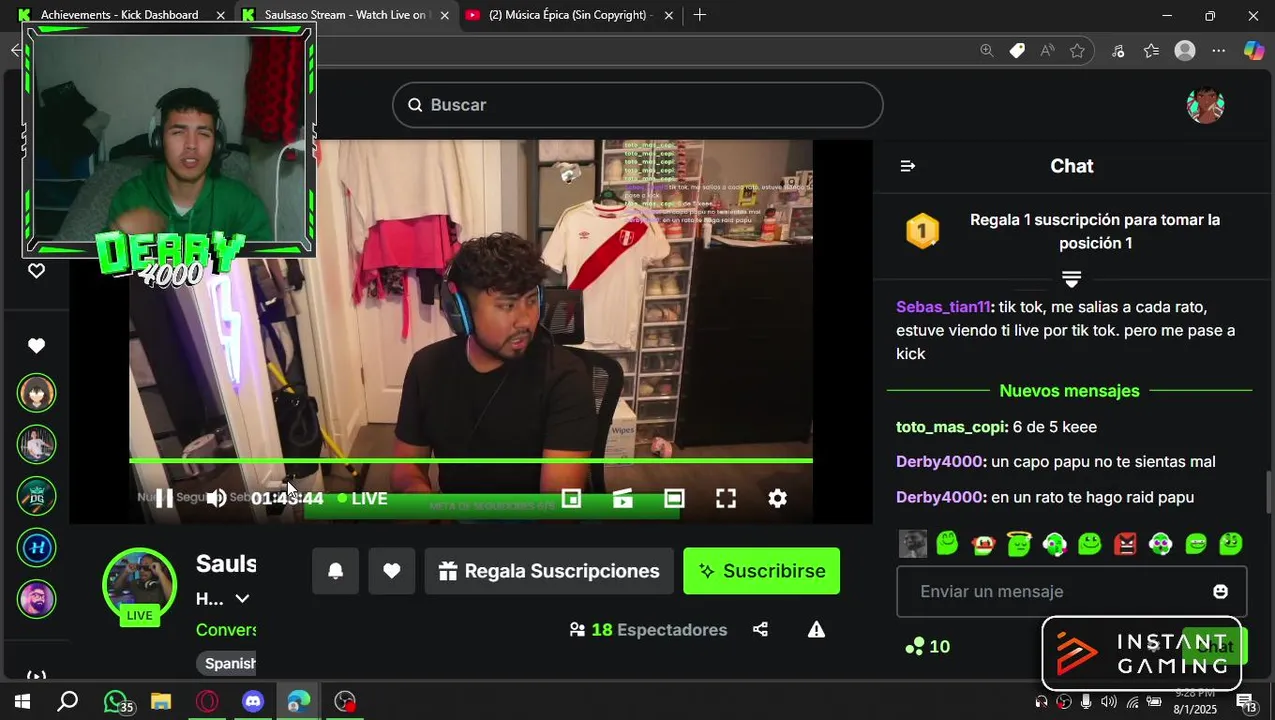The width and height of the screenshot is (1275, 720).
Task: Open the streamer's LIVE profile avatar
Action: (140, 586)
